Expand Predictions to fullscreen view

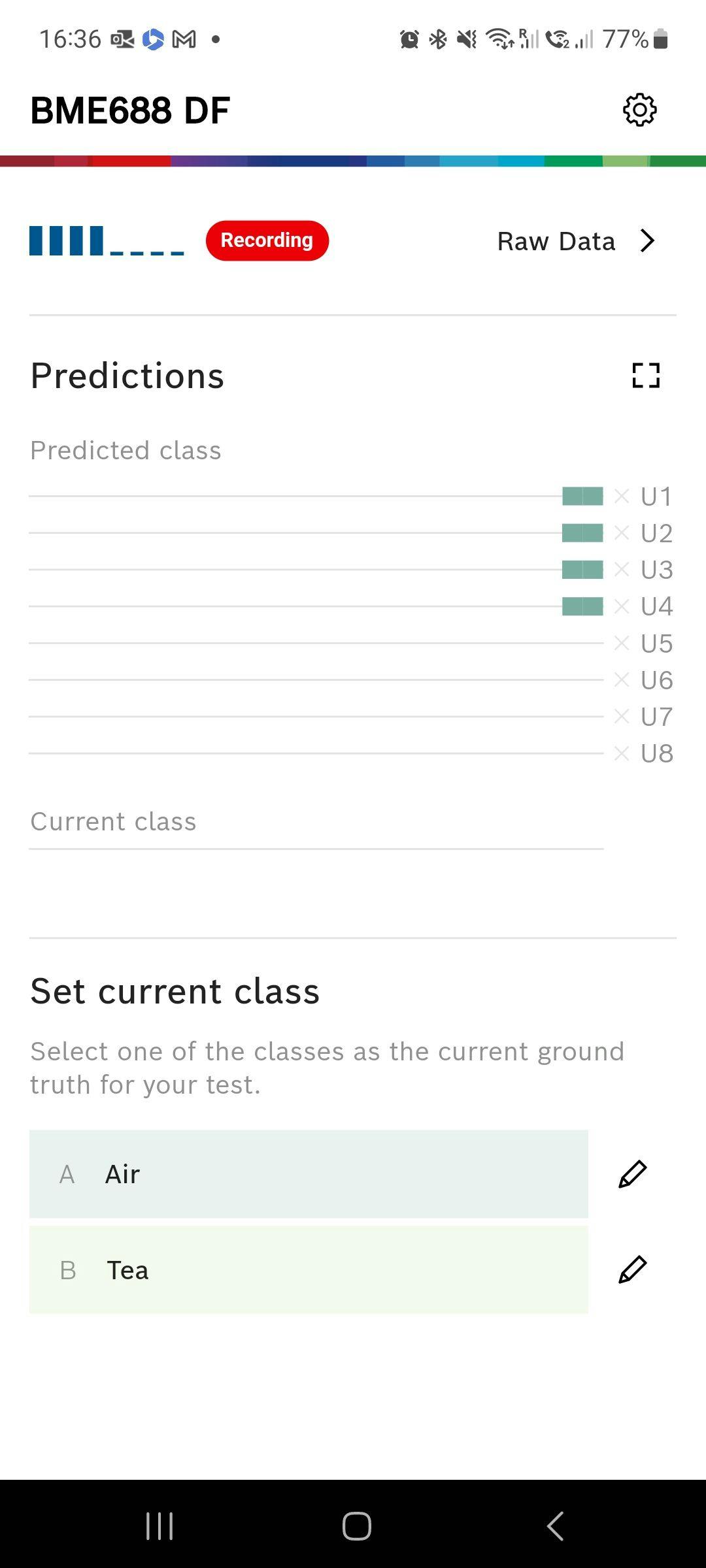646,376
